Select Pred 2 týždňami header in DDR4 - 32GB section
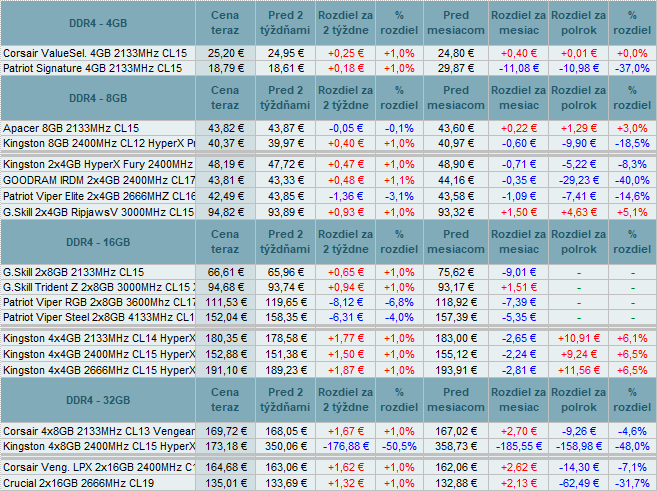This screenshot has width=657, height=491. point(285,400)
